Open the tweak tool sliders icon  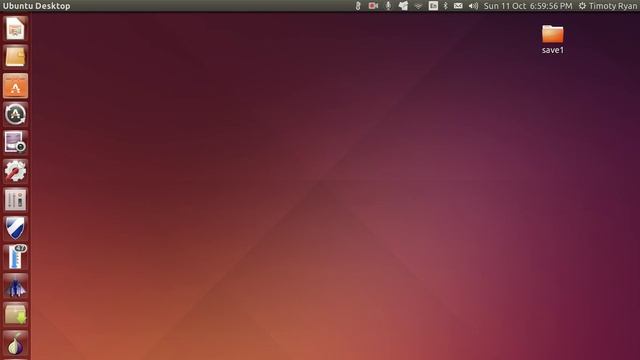pyautogui.click(x=16, y=200)
